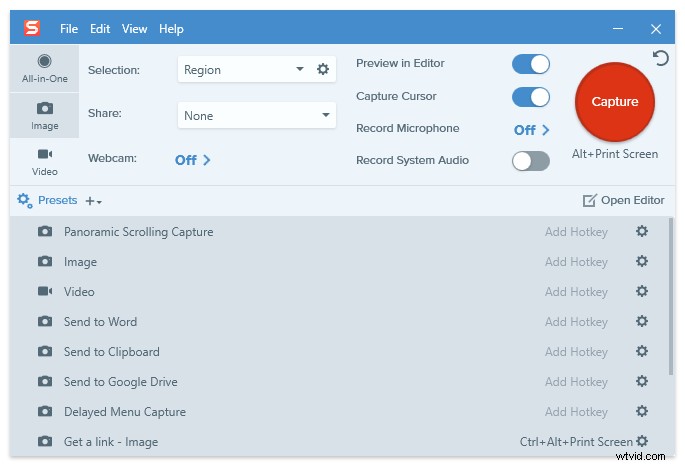Click the reset undo arrow icon

point(660,59)
